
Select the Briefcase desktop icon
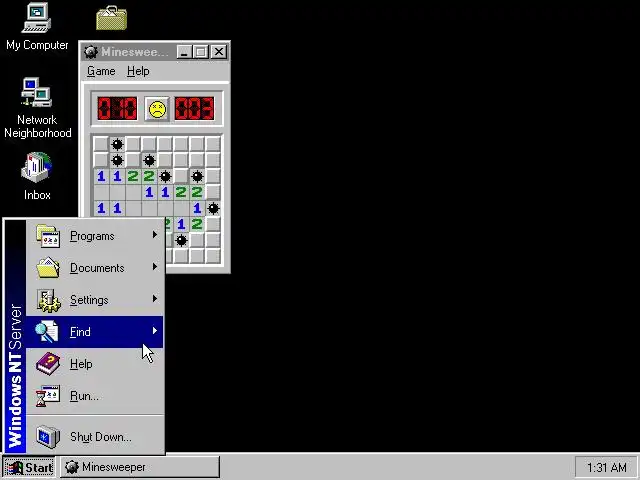[111, 18]
